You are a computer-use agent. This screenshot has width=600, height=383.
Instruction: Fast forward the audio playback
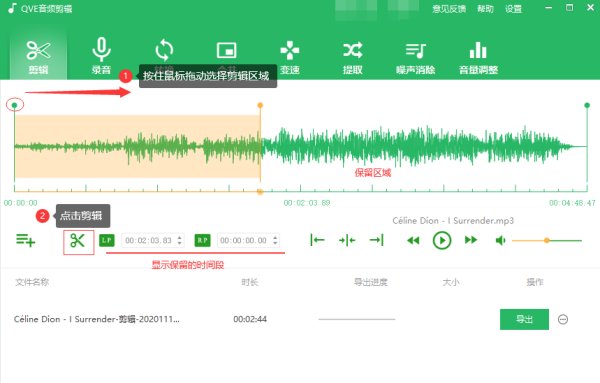471,240
